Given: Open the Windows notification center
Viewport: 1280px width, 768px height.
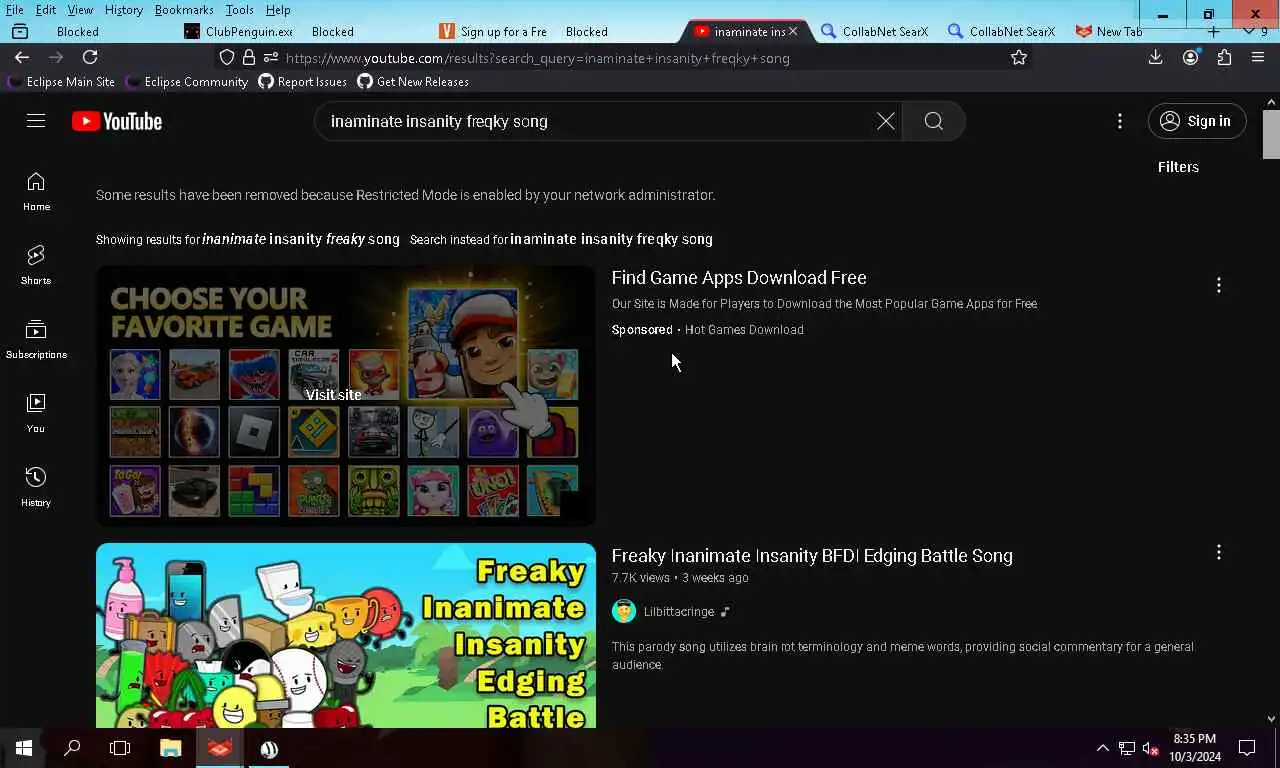Looking at the screenshot, I should click(1247, 748).
